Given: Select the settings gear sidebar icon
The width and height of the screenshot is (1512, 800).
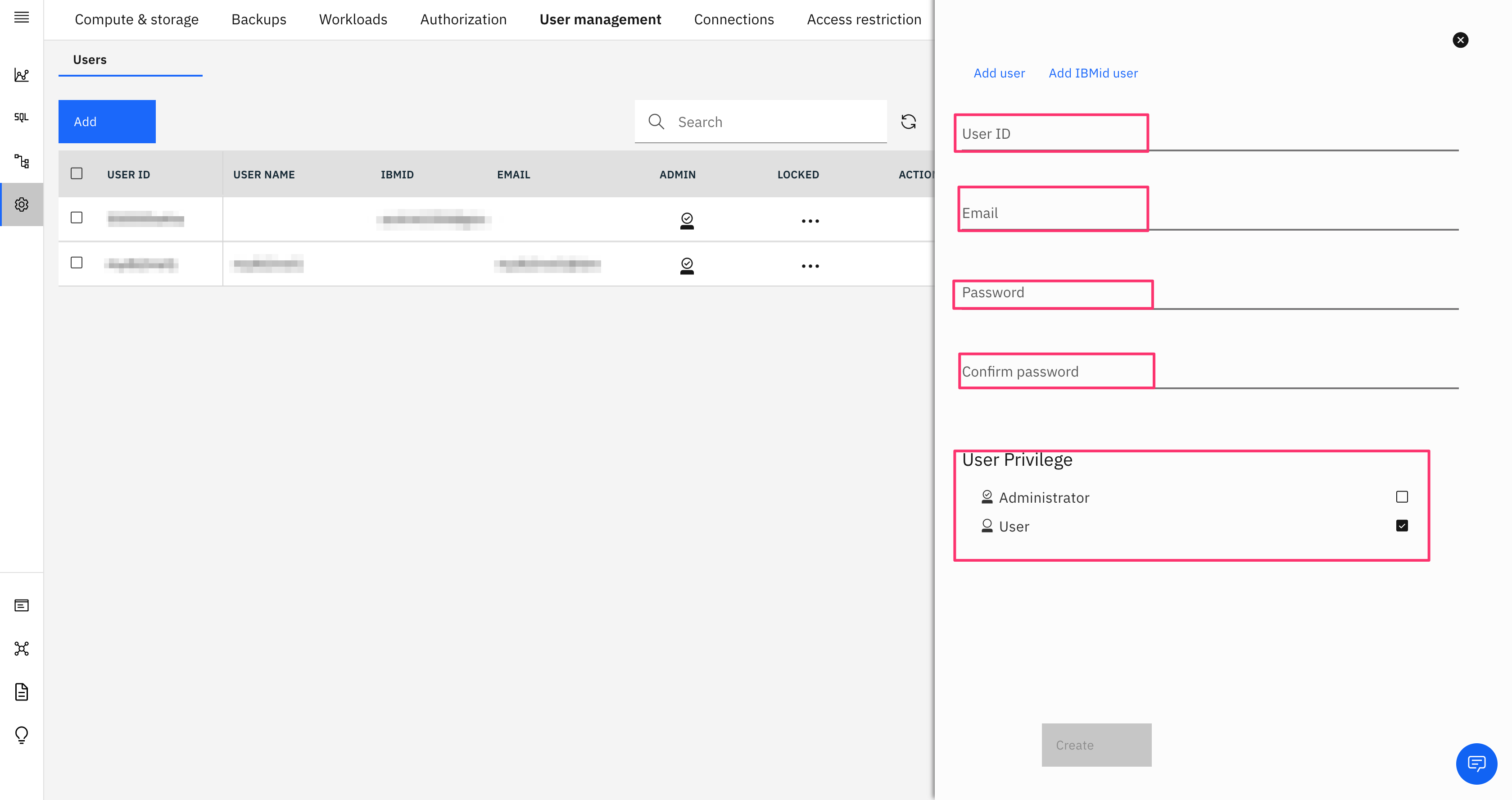Looking at the screenshot, I should [x=22, y=205].
